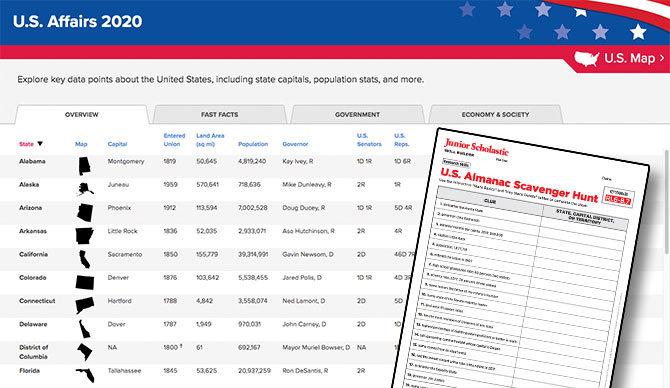Click the Colorado state shape icon

(85, 282)
